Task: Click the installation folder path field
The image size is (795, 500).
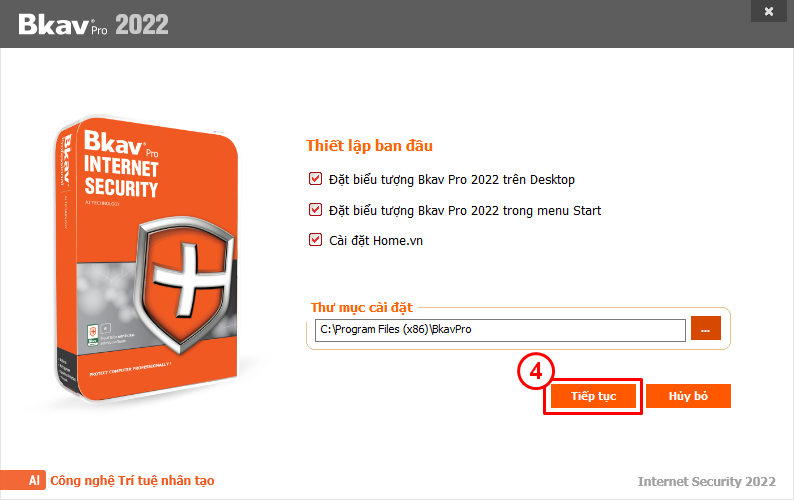Action: pyautogui.click(x=500, y=330)
